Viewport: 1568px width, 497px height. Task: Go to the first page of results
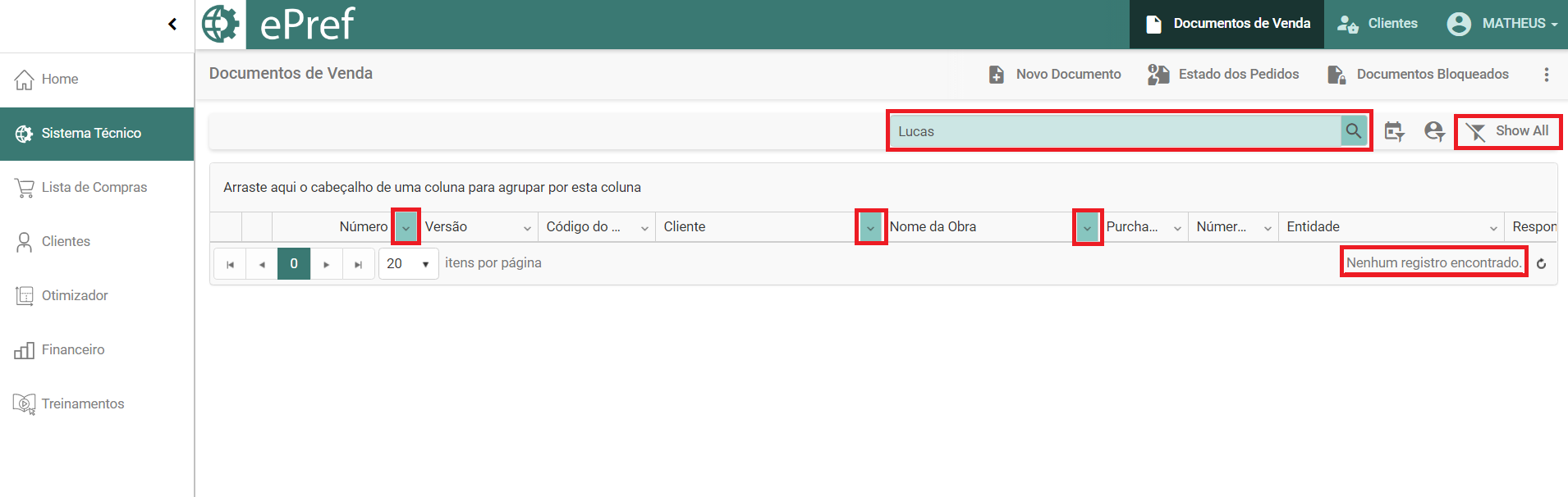click(x=230, y=264)
